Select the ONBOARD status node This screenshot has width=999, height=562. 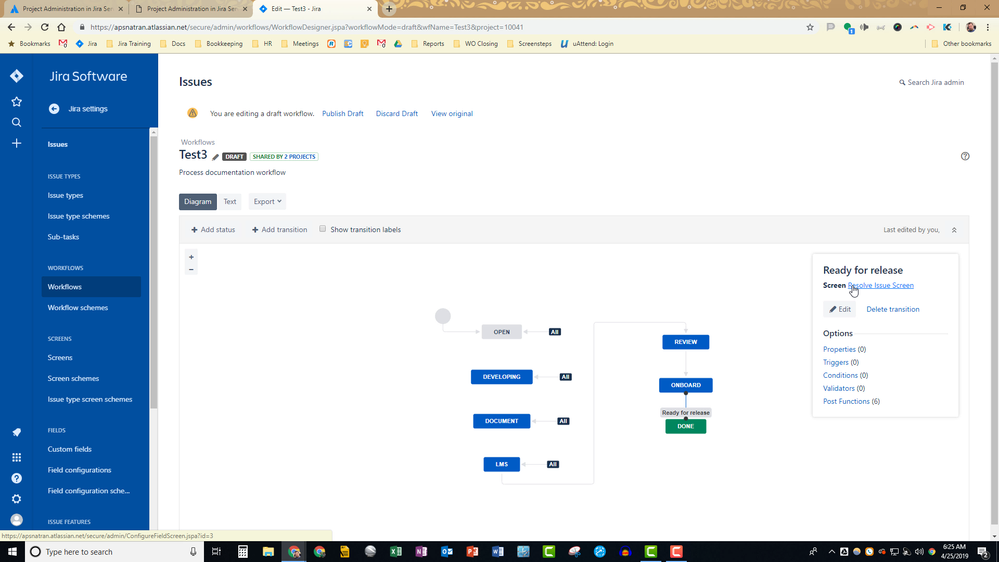[686, 385]
